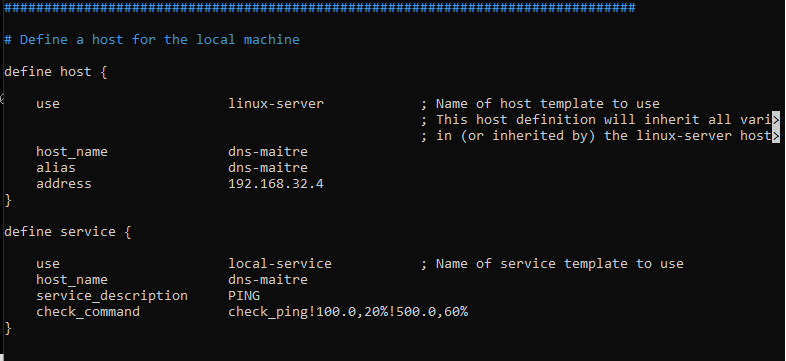Click the comment beginning "; This host definition will inherit"
Screen dimensions: 786x361
tap(600, 120)
